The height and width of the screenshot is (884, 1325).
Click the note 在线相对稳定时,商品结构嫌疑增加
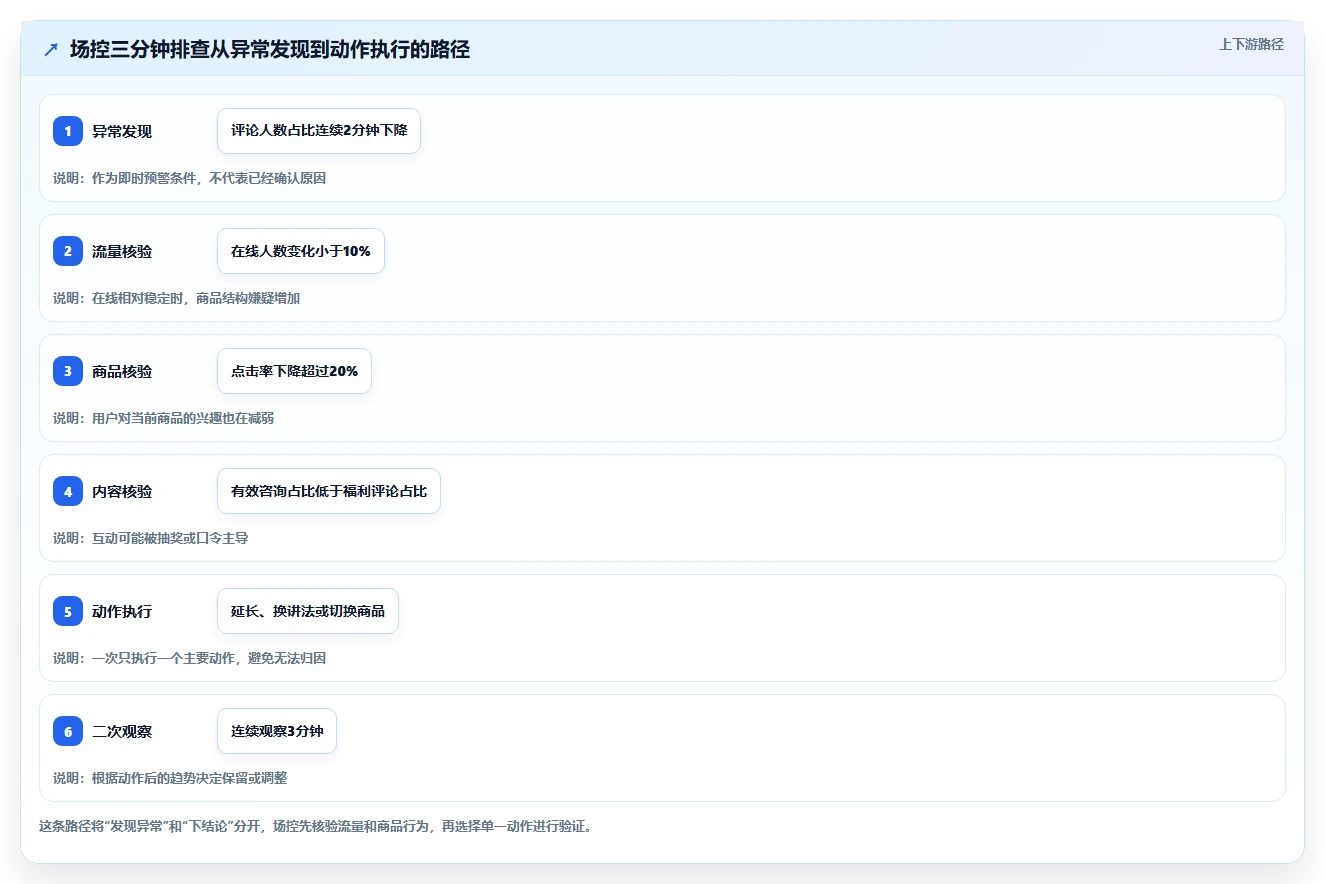point(196,298)
